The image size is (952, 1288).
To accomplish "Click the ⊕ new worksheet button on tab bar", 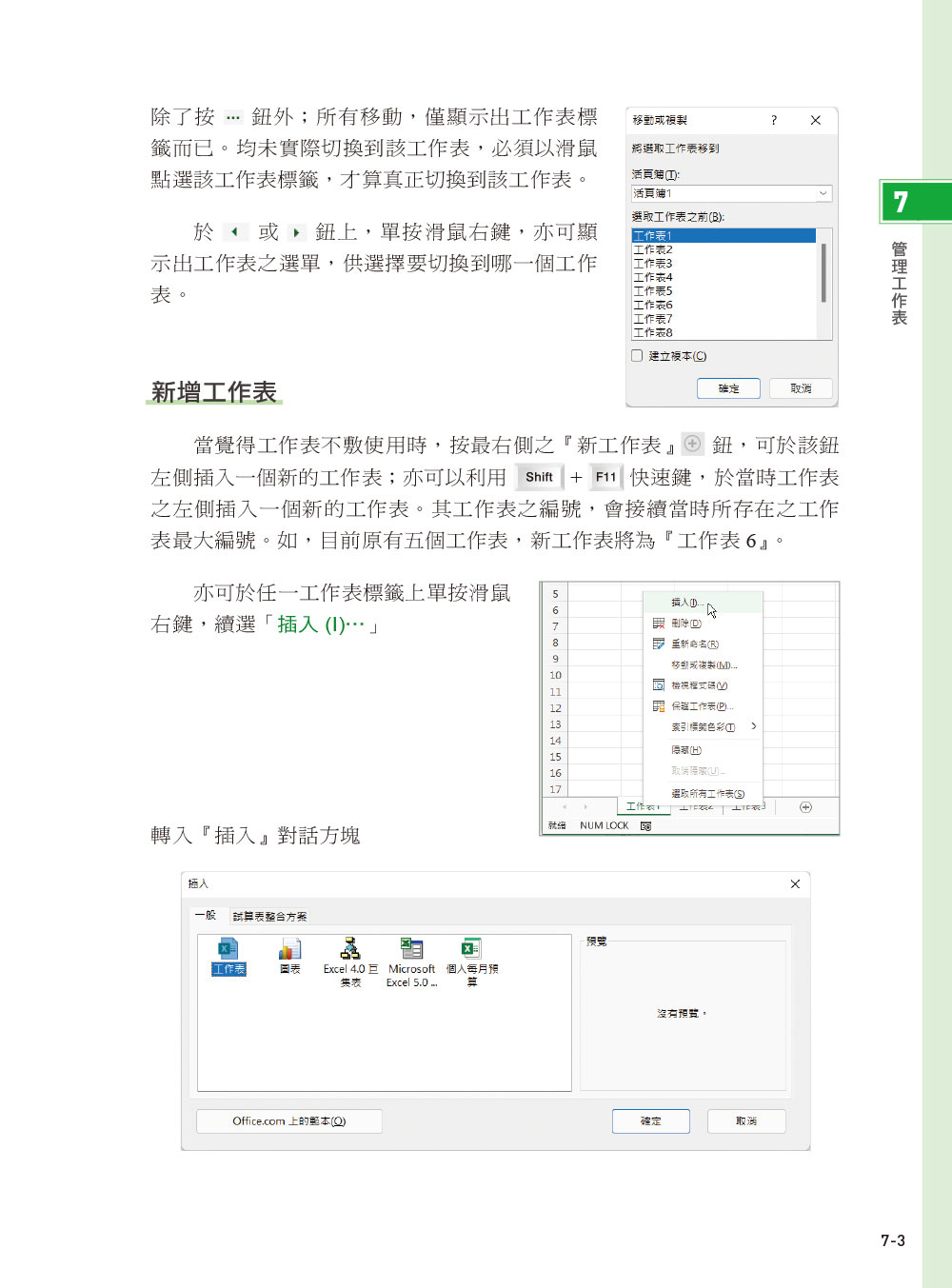I will click(x=804, y=806).
